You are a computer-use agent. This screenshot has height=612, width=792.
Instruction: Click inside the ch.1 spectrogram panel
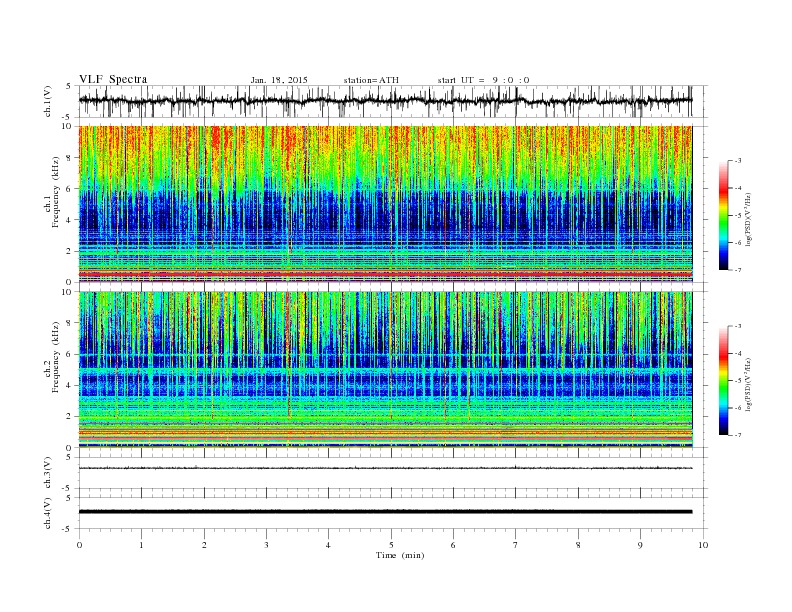[385, 204]
